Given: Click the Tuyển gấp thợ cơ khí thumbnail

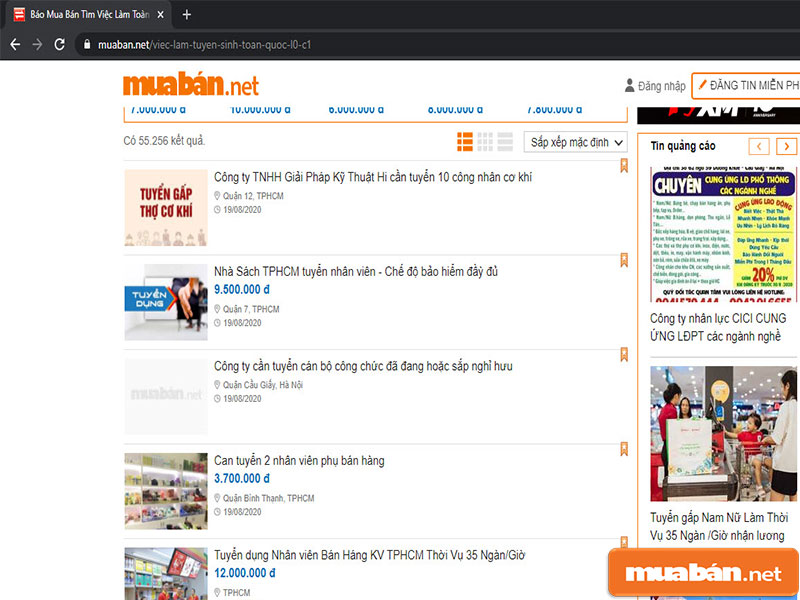Looking at the screenshot, I should 166,208.
